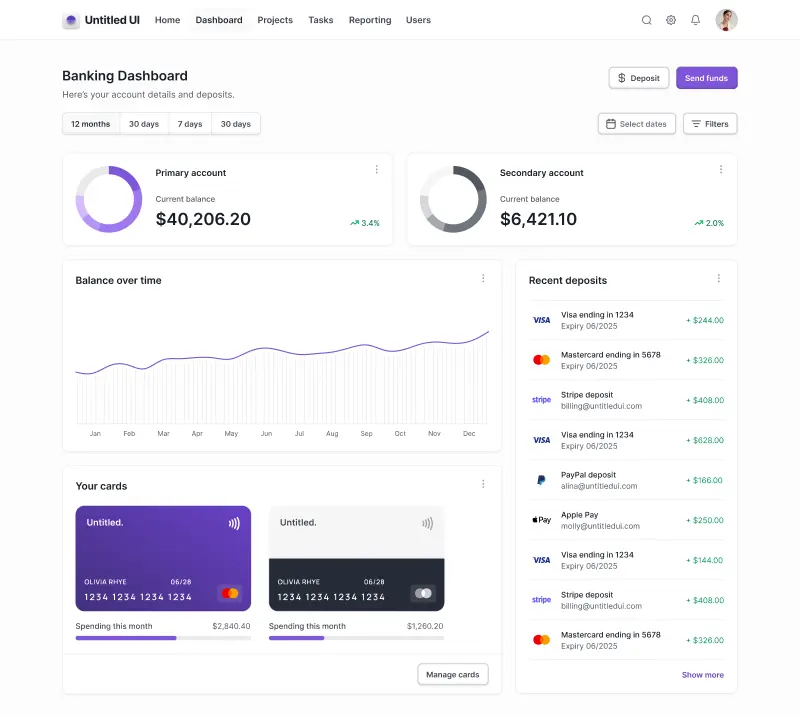Open the notifications bell icon
The width and height of the screenshot is (800, 717).
(x=695, y=19)
